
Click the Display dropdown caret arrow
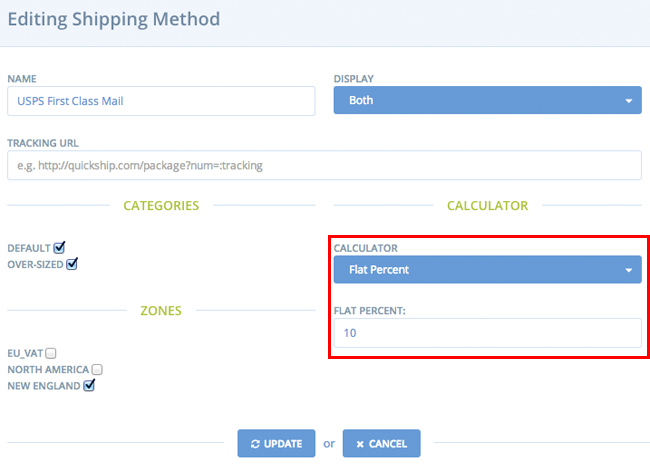628,101
